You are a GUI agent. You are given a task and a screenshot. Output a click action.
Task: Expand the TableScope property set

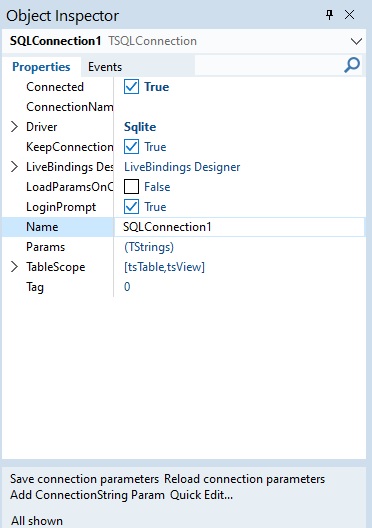pyautogui.click(x=14, y=267)
